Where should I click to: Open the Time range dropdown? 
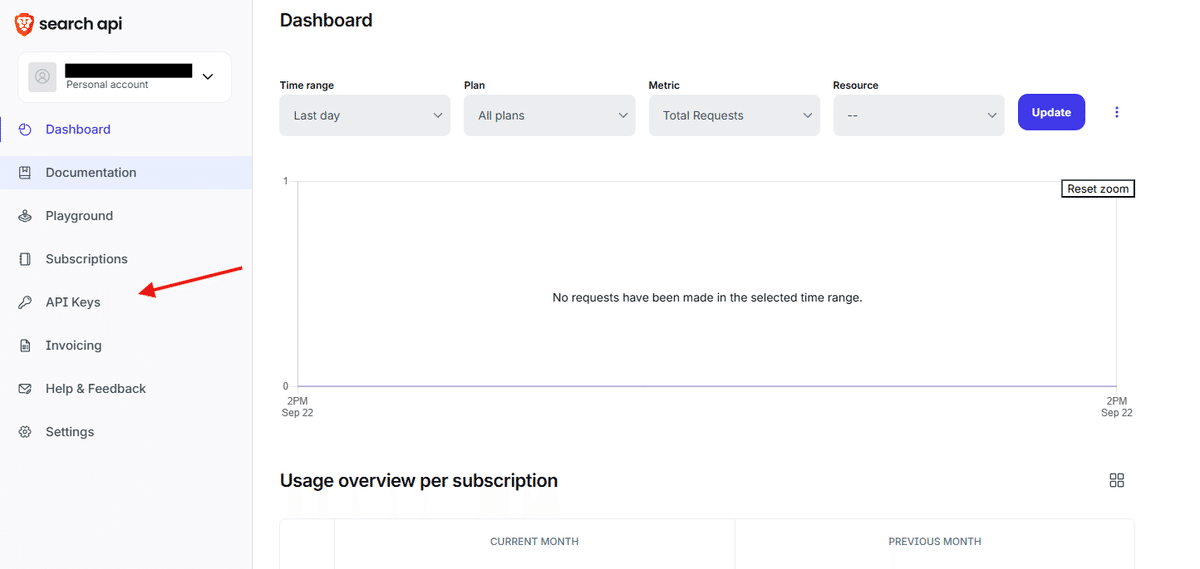(365, 116)
